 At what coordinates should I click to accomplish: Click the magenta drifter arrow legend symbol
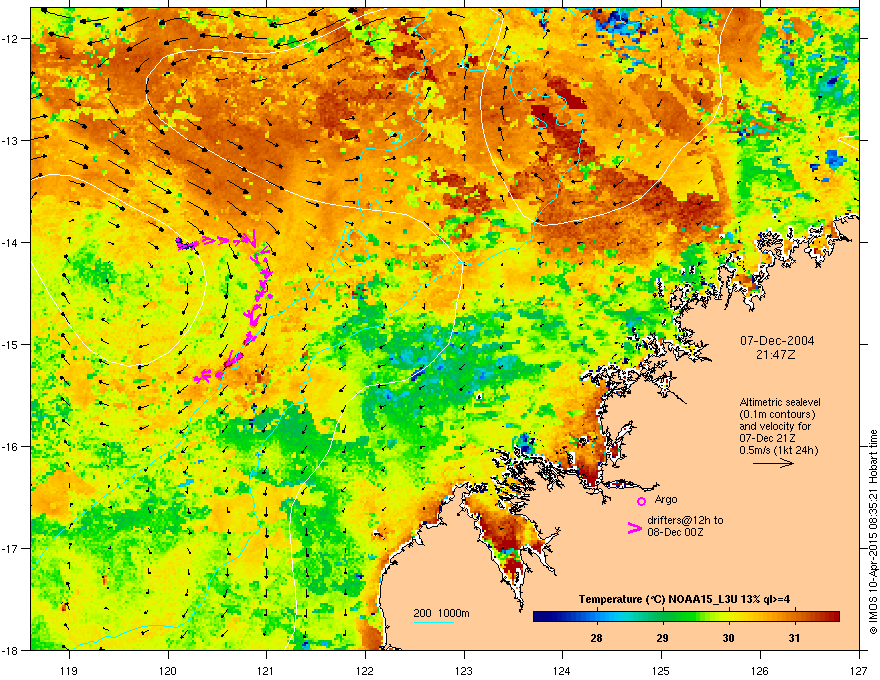634,527
